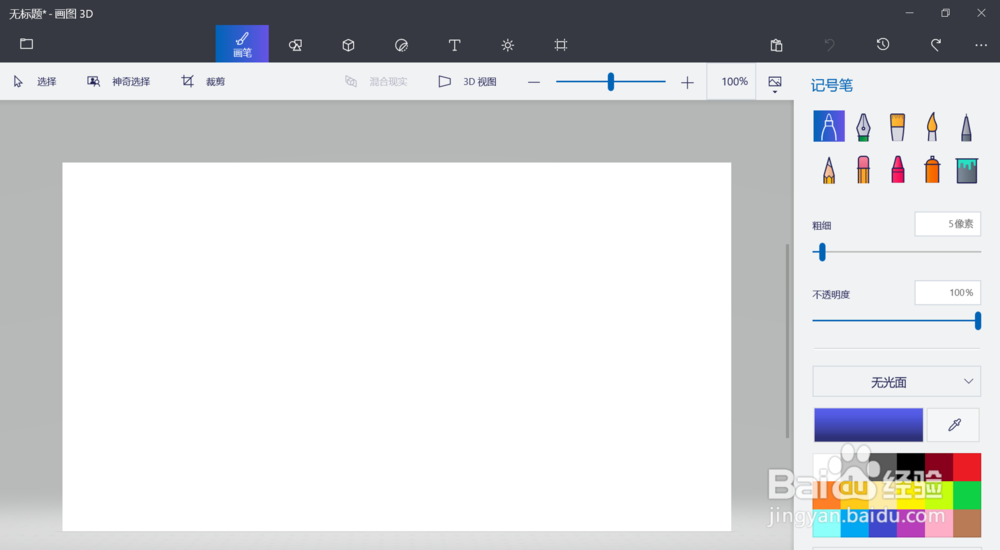Click the 100% zoom value field
This screenshot has width=1000, height=550.
[733, 82]
